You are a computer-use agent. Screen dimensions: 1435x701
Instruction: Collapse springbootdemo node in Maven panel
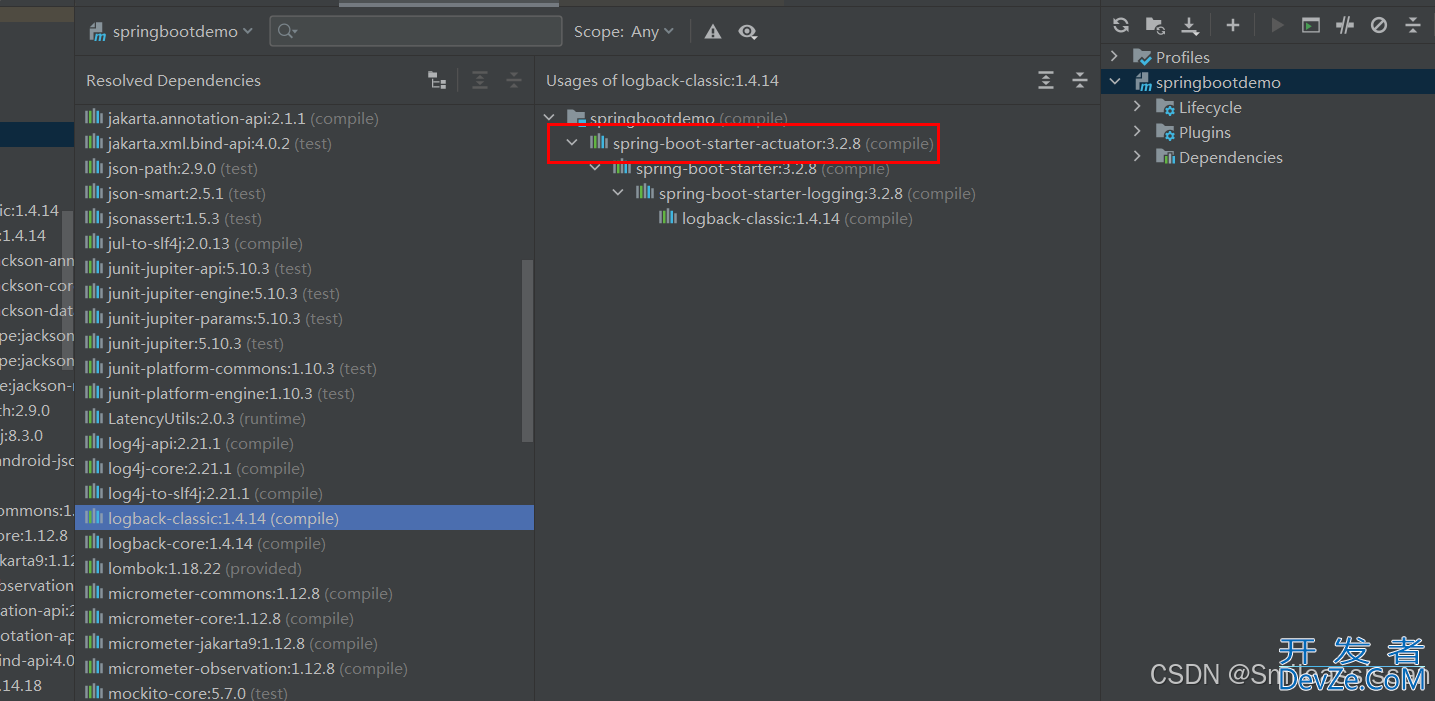pos(1115,82)
